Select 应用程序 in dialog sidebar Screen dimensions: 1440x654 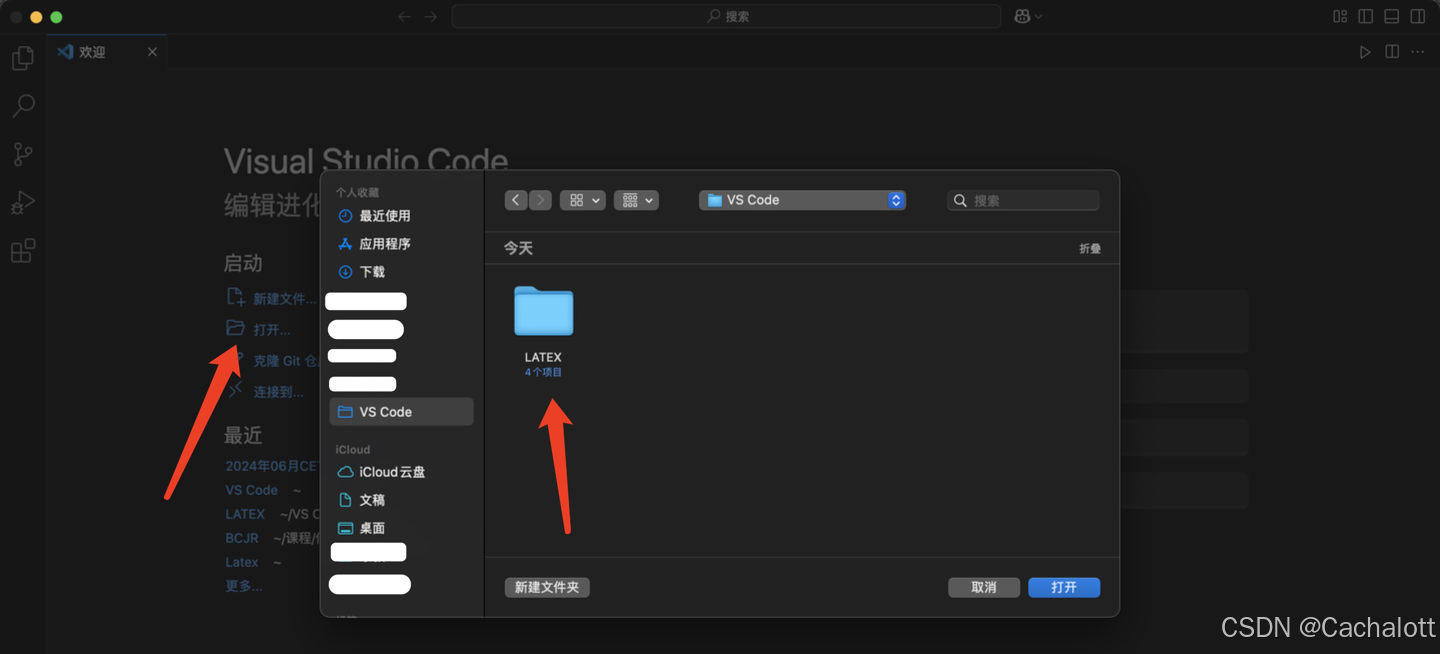[x=401, y=244]
